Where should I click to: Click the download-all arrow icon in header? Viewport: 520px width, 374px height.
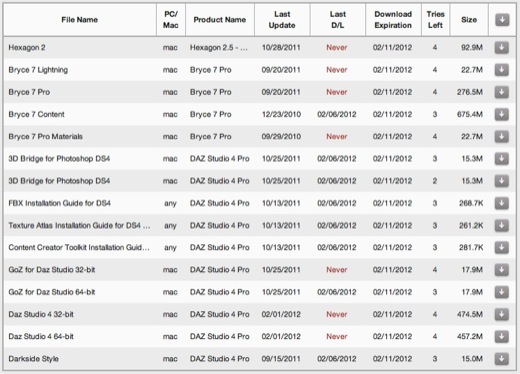pos(502,20)
